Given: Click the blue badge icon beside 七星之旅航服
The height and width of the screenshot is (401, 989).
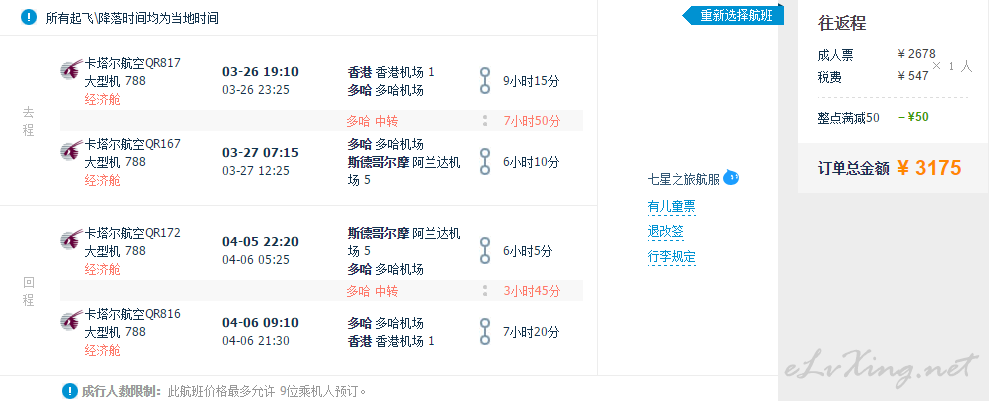Looking at the screenshot, I should tap(731, 177).
